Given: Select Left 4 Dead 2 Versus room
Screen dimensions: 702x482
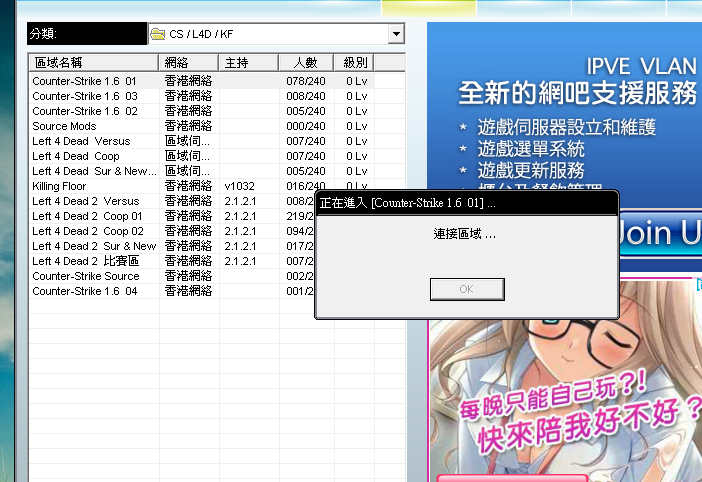Looking at the screenshot, I should pos(172,201).
